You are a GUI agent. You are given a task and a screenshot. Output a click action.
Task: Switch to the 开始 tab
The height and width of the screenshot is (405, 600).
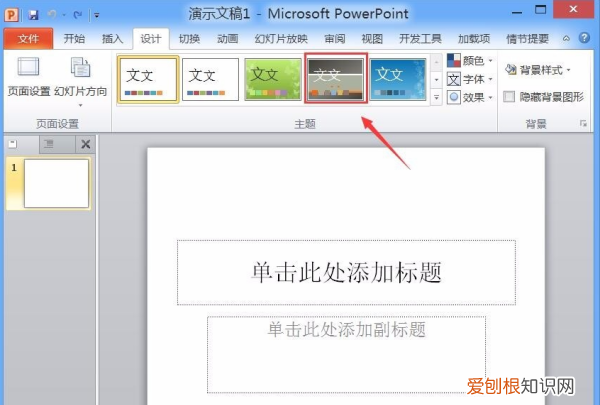tap(74, 39)
